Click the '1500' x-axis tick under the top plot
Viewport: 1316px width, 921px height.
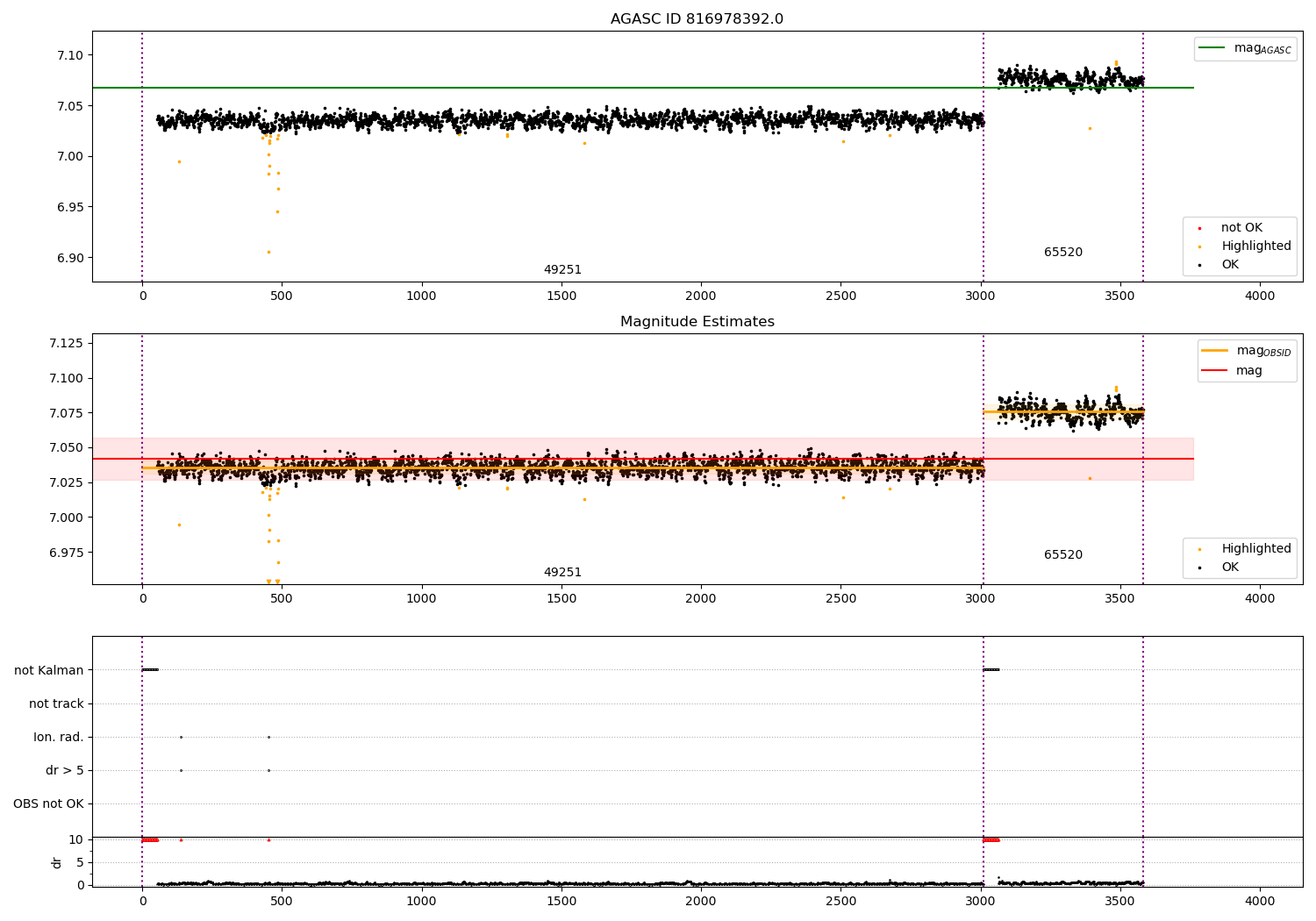561,296
